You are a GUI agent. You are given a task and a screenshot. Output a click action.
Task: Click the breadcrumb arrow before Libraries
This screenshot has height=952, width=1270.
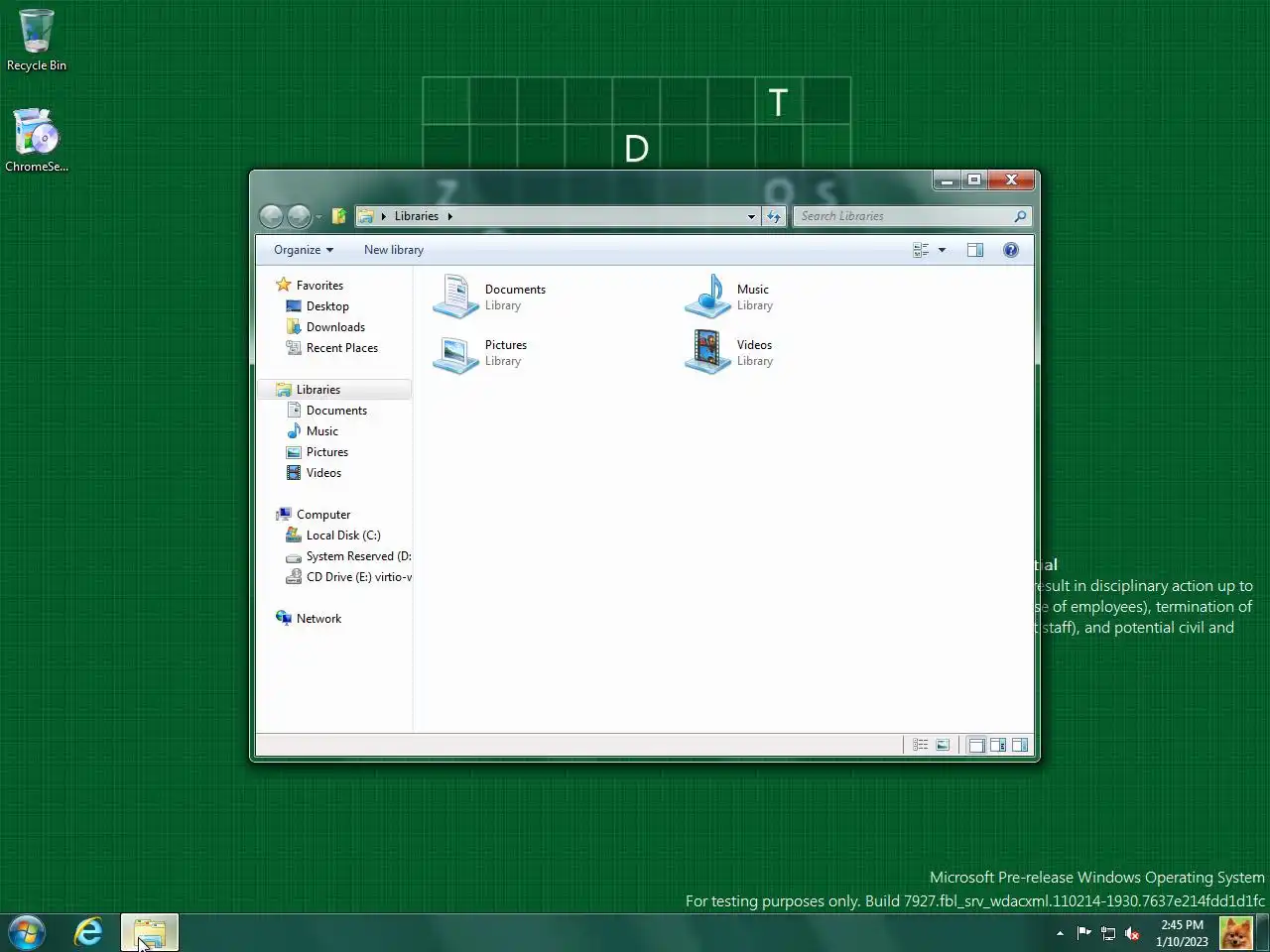point(384,216)
